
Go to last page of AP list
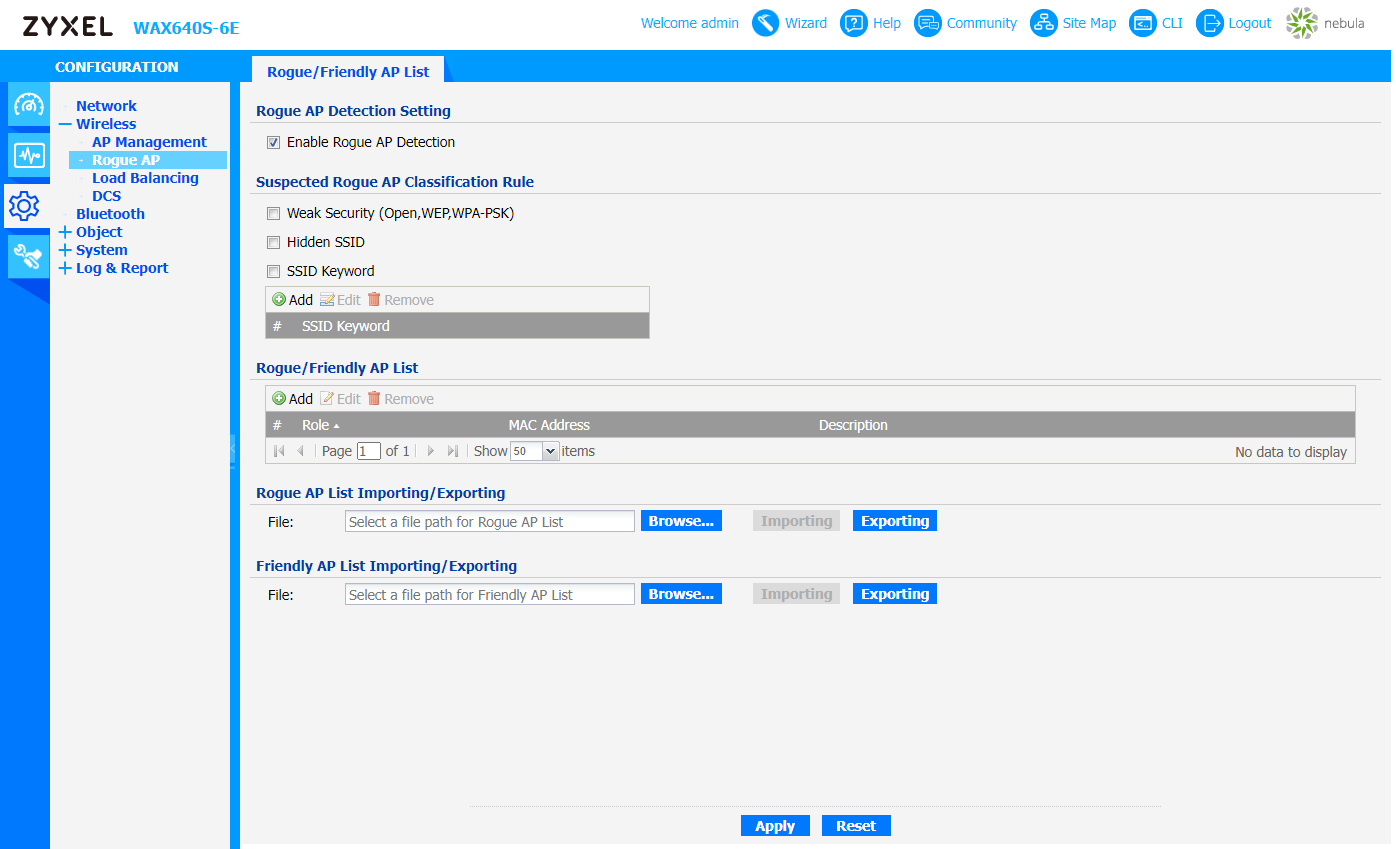pos(453,452)
